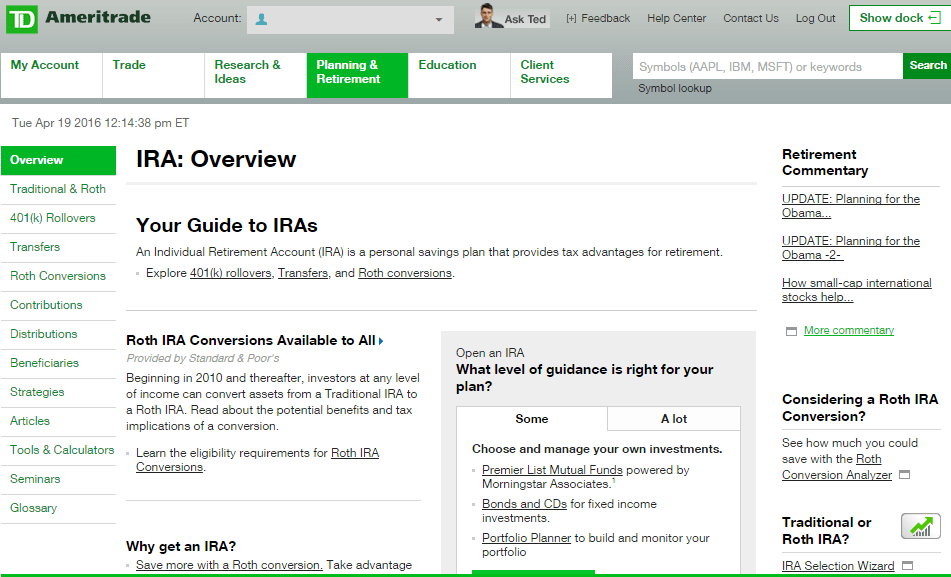
Task: Click the green Search button
Action: point(927,66)
